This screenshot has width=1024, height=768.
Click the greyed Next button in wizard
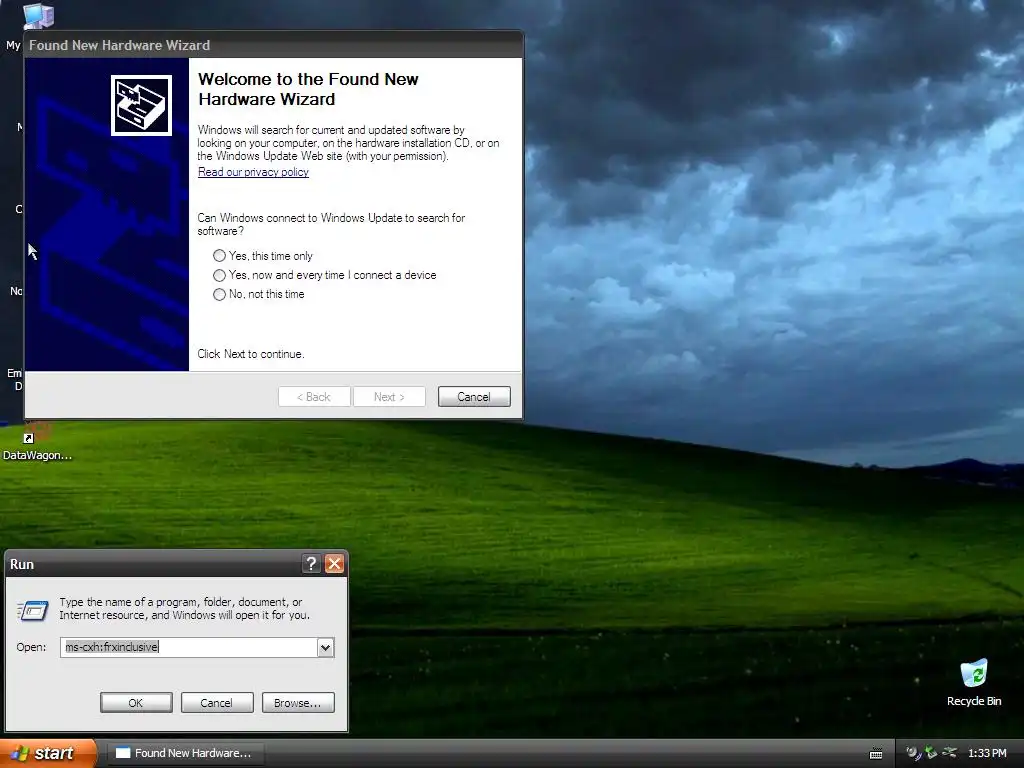pos(389,396)
